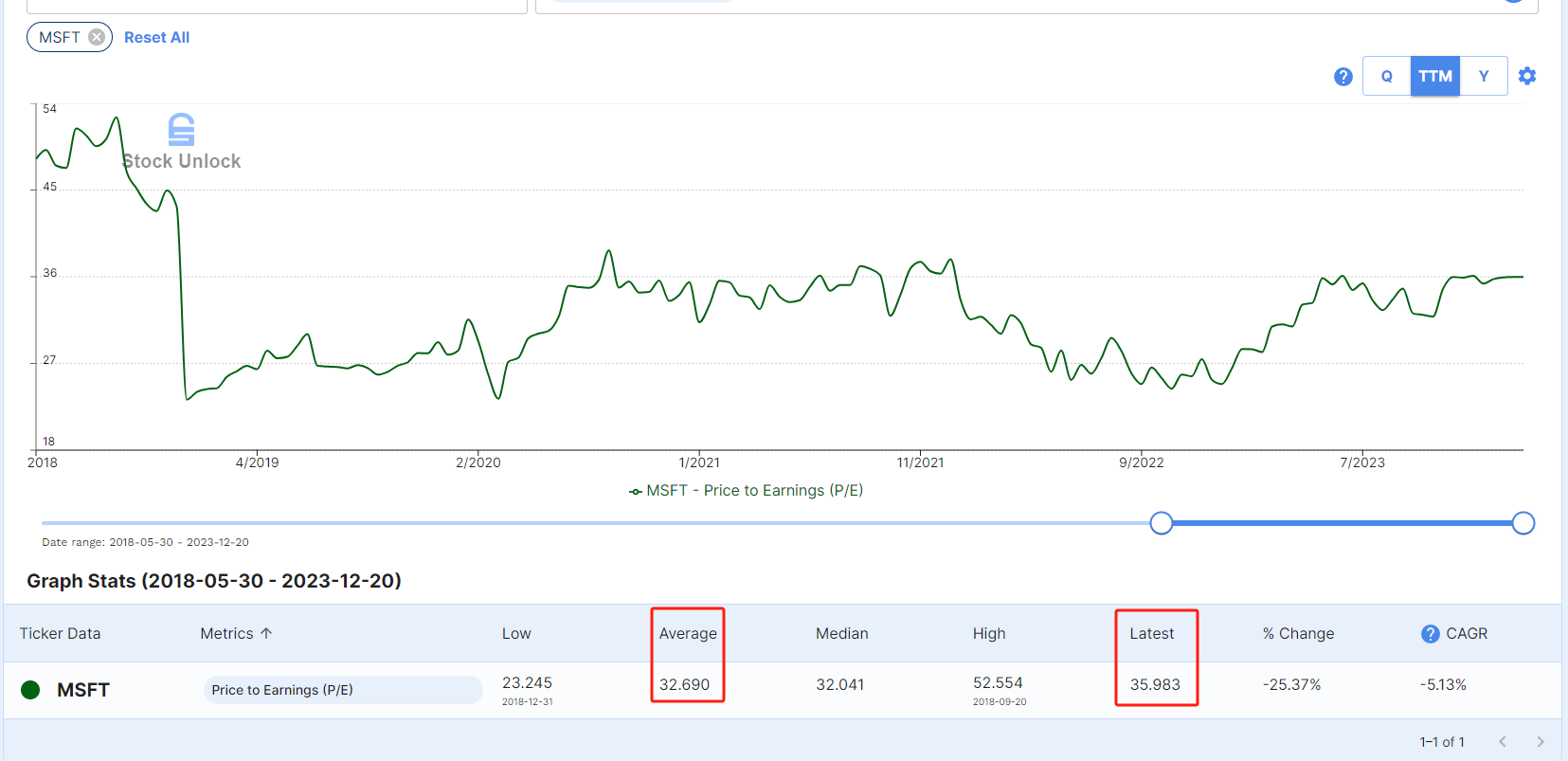Toggle MSFT Price to Earnings legend entry
This screenshot has height=761, width=1568.
click(x=747, y=490)
